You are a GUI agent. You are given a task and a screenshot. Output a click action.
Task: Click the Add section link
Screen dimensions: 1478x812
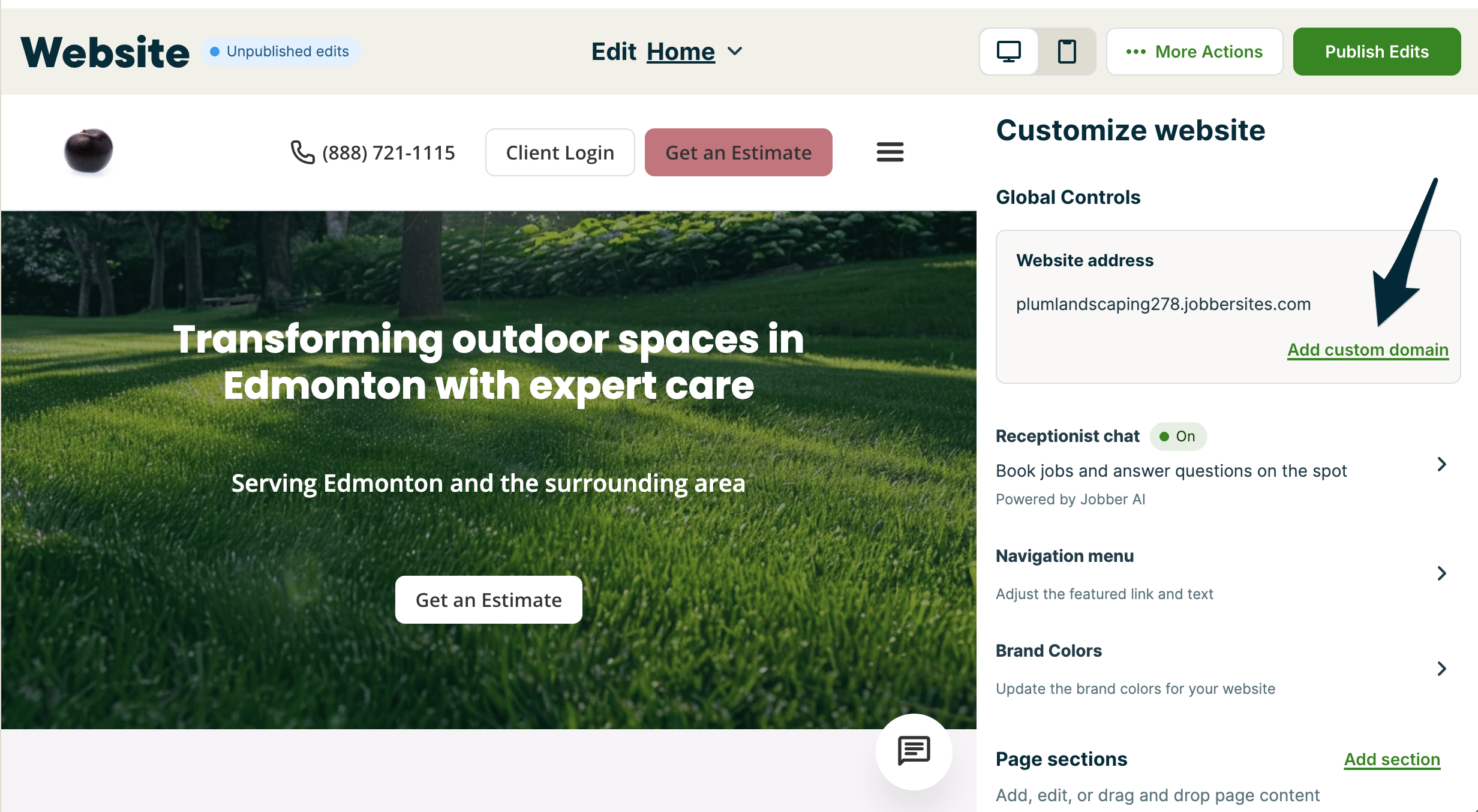coord(1392,759)
